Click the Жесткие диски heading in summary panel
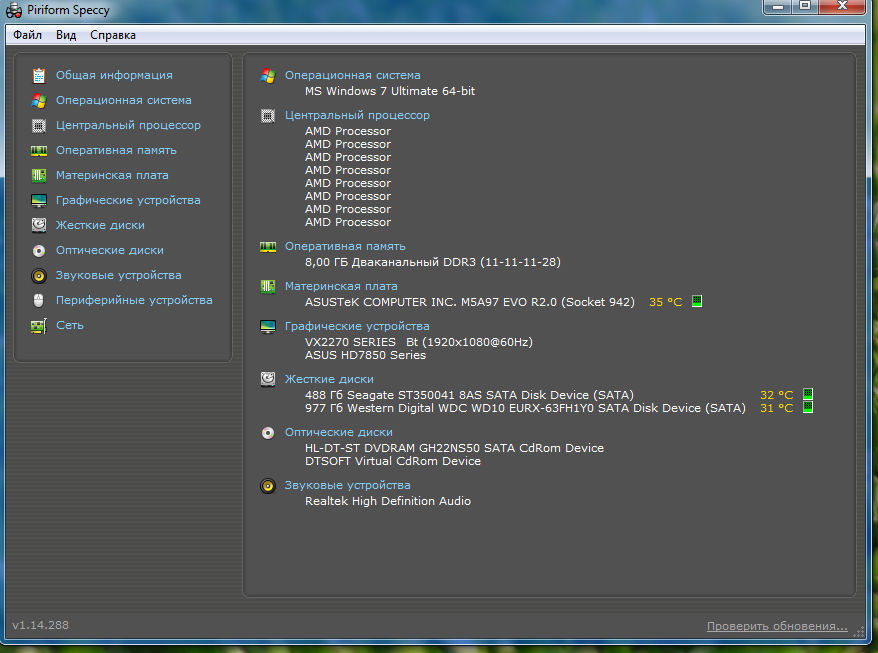Screen dimensions: 878x653 click(x=329, y=379)
